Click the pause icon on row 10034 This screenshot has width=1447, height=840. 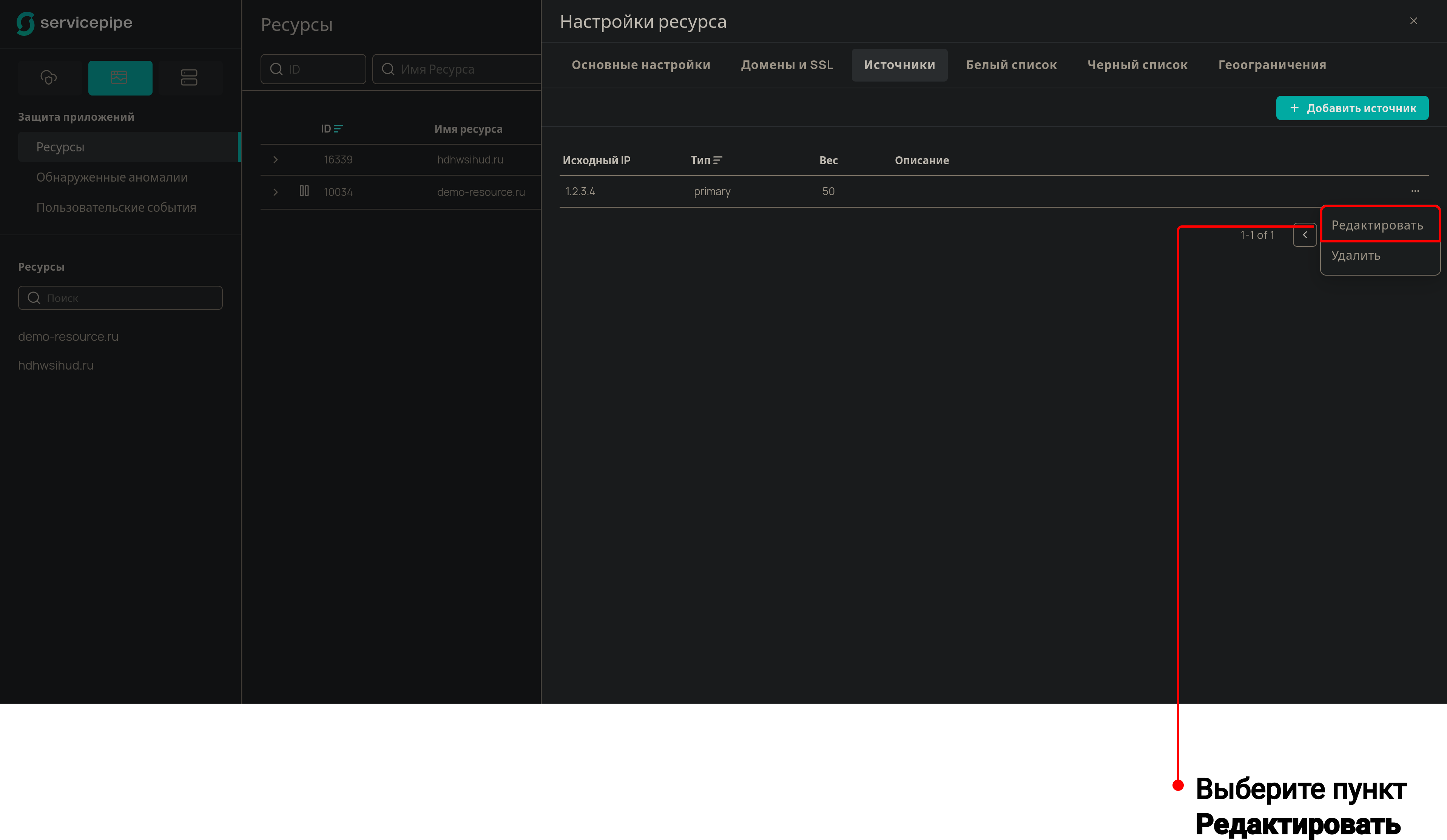304,191
